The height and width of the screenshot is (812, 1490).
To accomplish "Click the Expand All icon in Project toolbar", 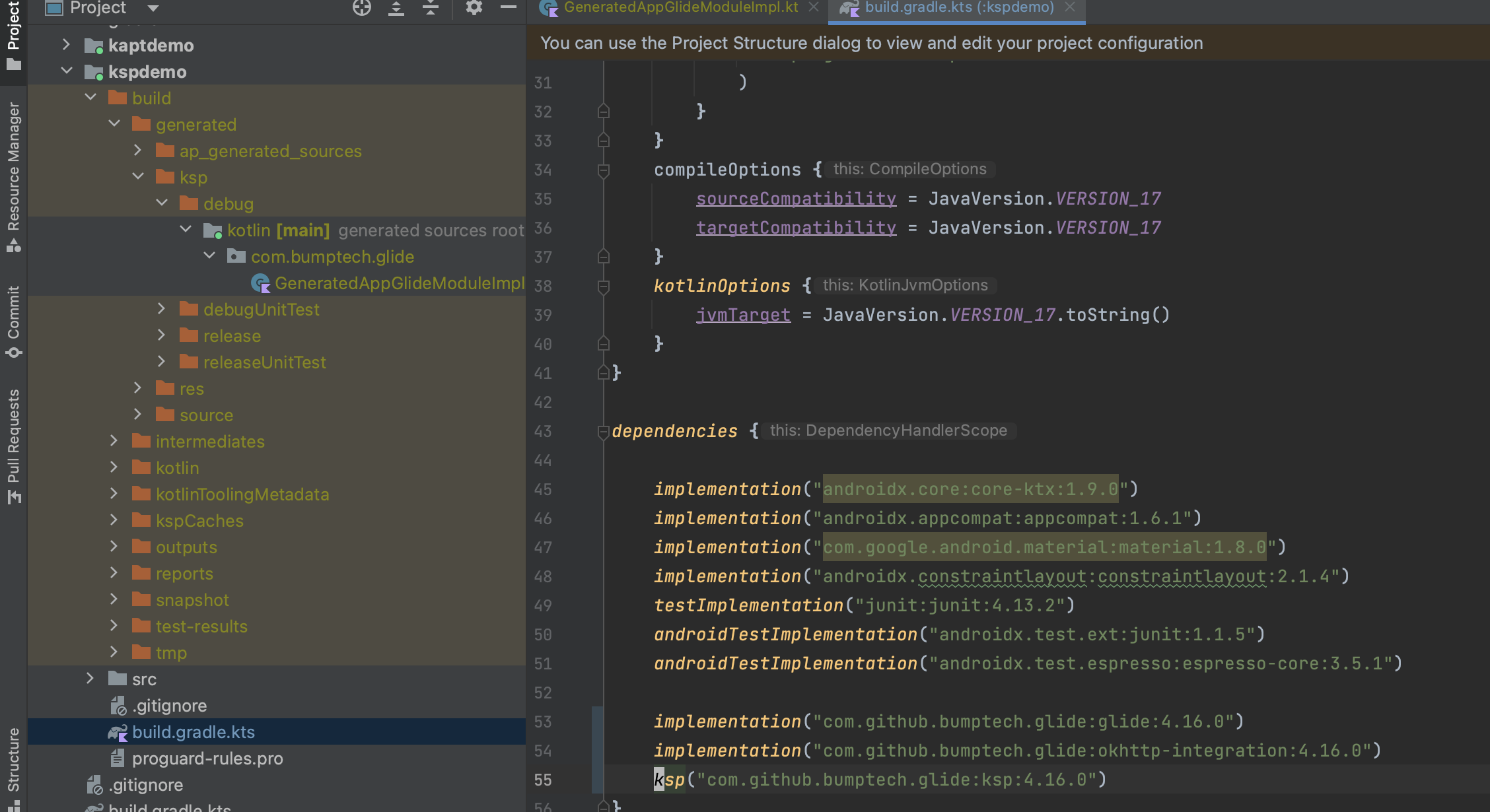I will click(395, 9).
